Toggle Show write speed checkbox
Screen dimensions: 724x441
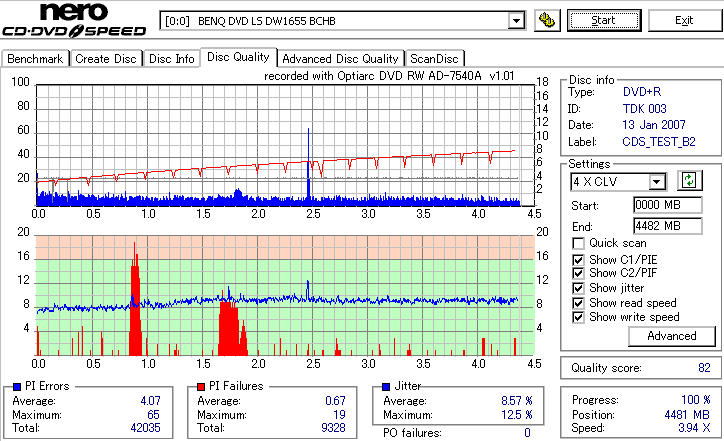pyautogui.click(x=578, y=317)
